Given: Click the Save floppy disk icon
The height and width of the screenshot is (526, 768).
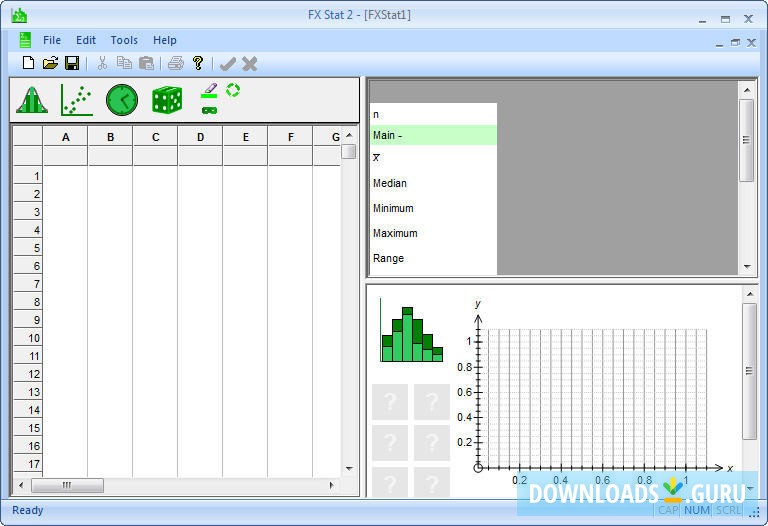Looking at the screenshot, I should [72, 63].
